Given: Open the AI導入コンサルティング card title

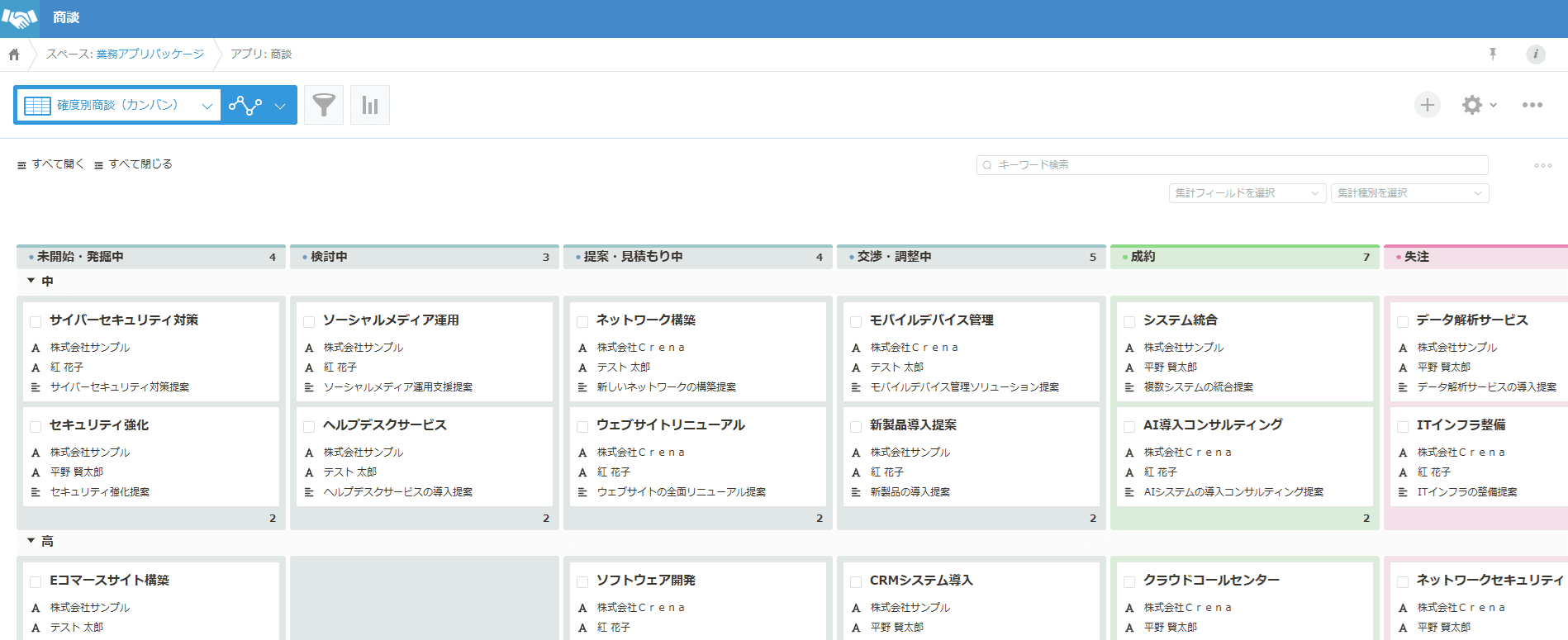Looking at the screenshot, I should pyautogui.click(x=1213, y=425).
